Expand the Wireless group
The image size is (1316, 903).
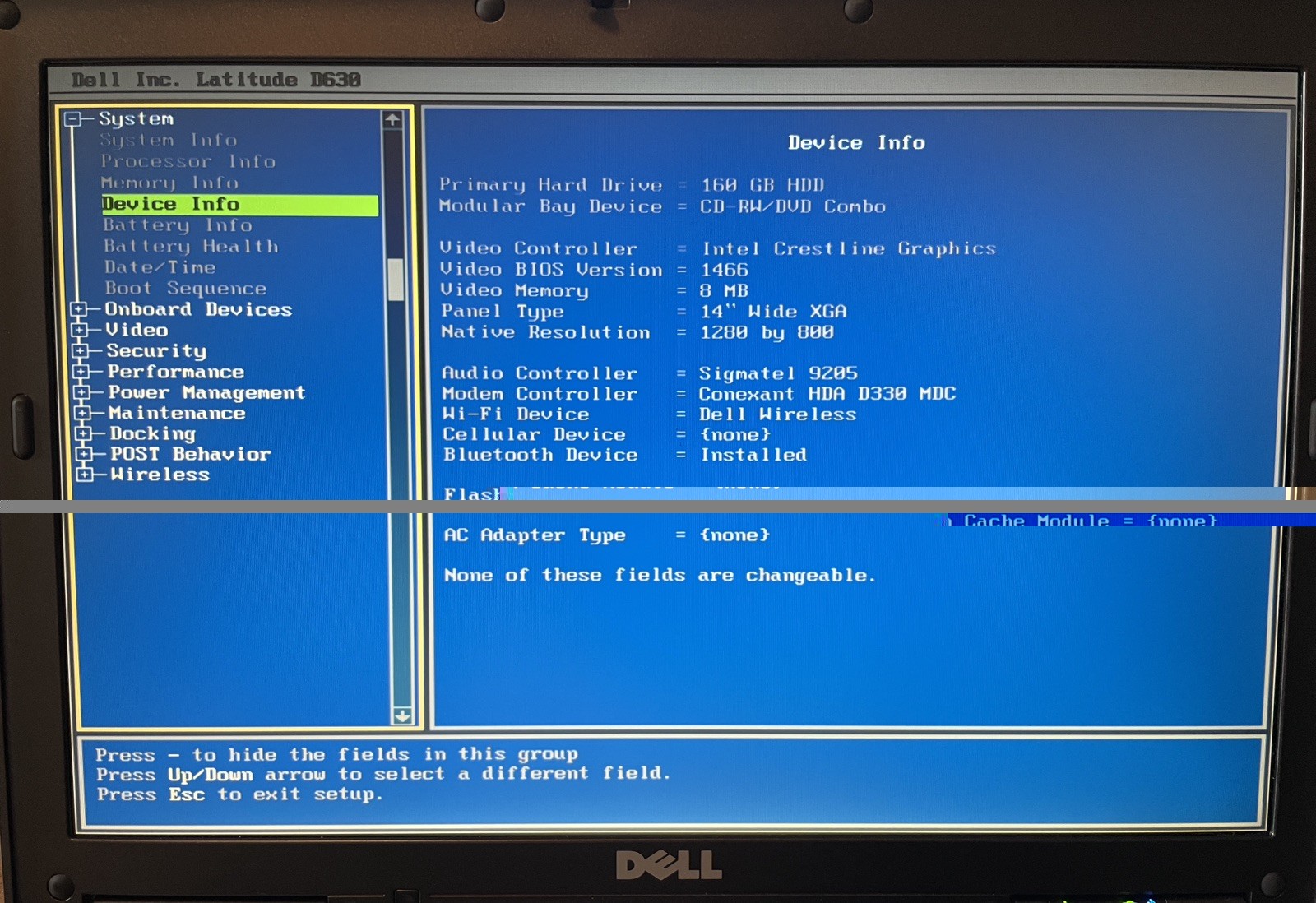click(x=84, y=475)
